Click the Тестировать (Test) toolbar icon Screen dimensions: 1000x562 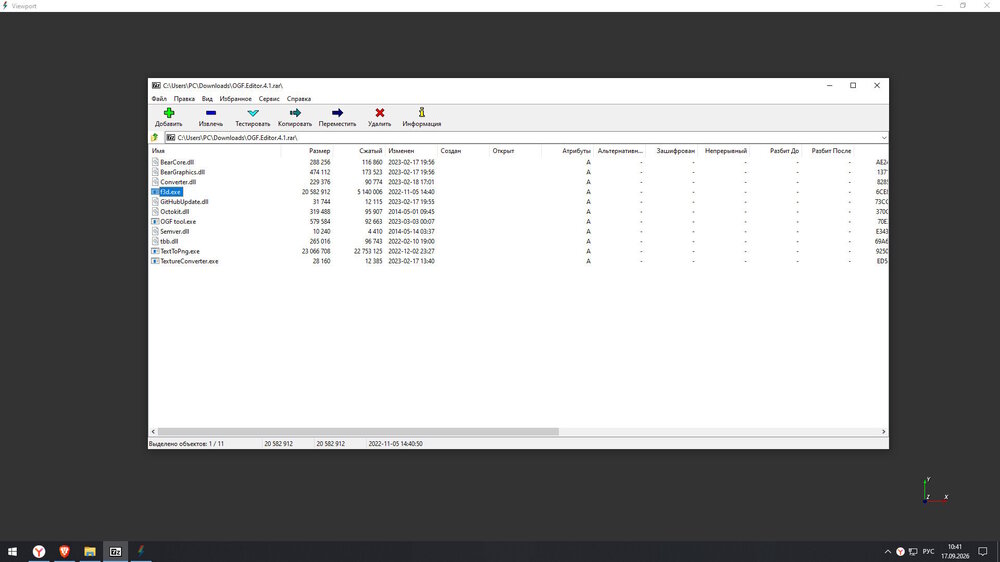[x=253, y=113]
